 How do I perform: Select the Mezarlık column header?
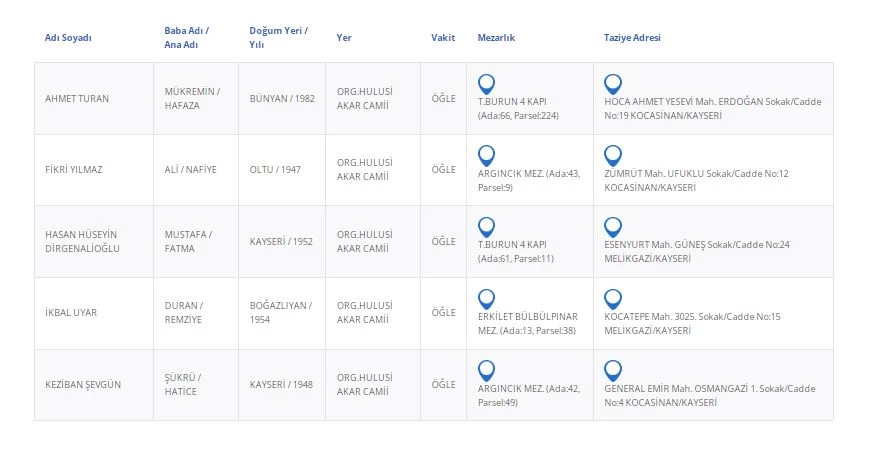click(496, 38)
